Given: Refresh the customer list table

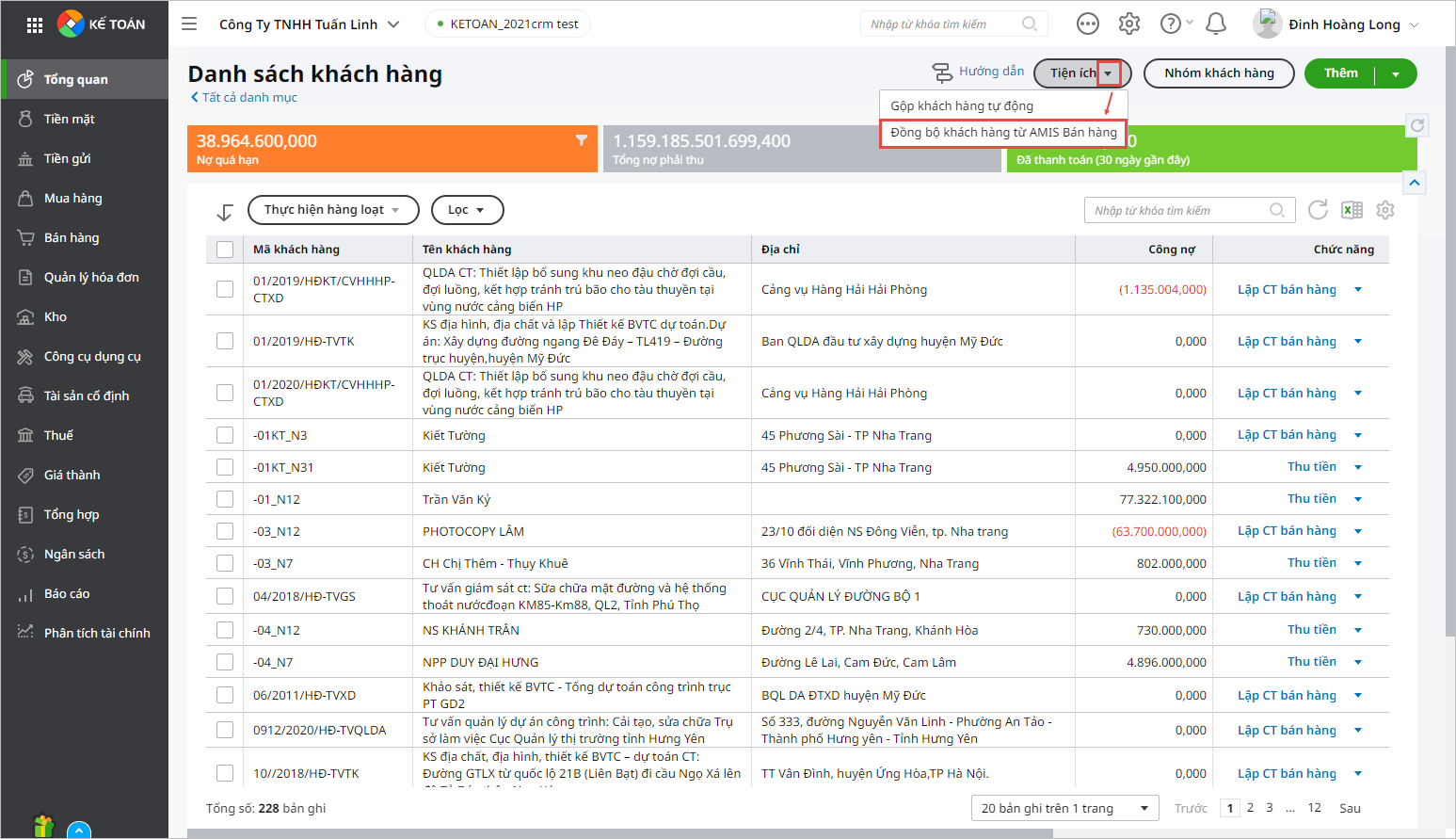Looking at the screenshot, I should pyautogui.click(x=1318, y=210).
